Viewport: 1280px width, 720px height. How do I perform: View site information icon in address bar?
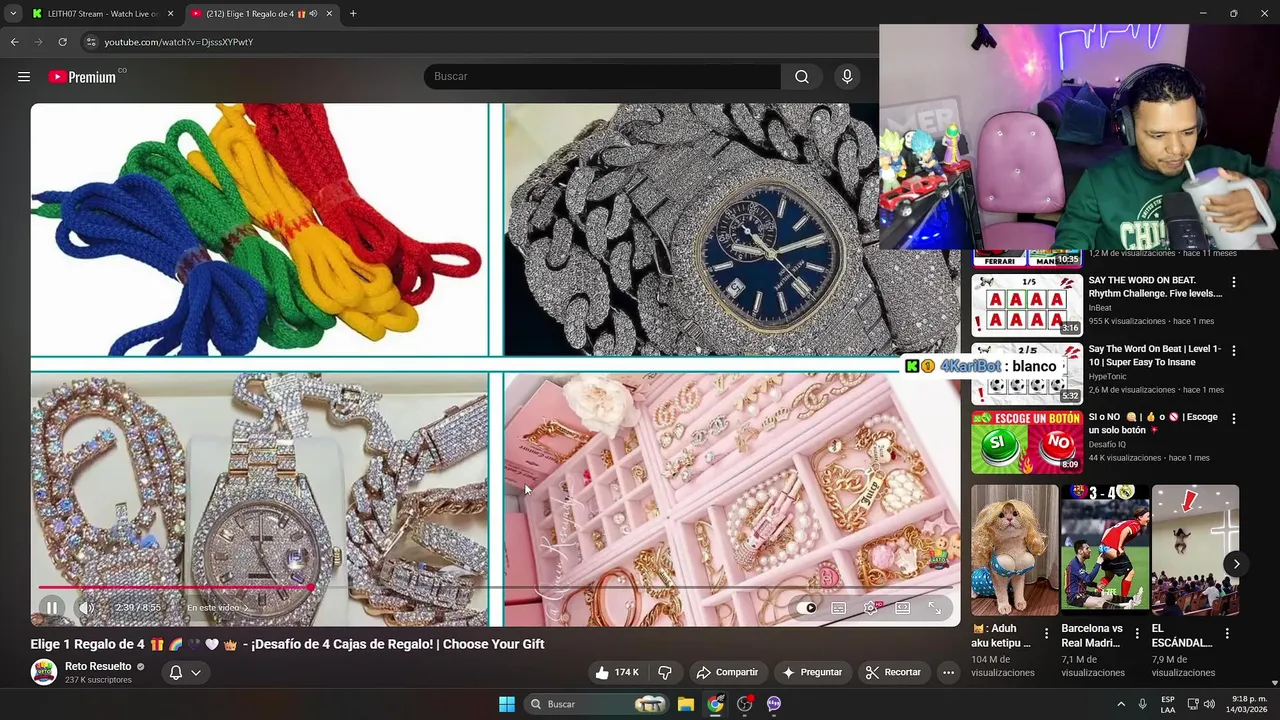(91, 42)
